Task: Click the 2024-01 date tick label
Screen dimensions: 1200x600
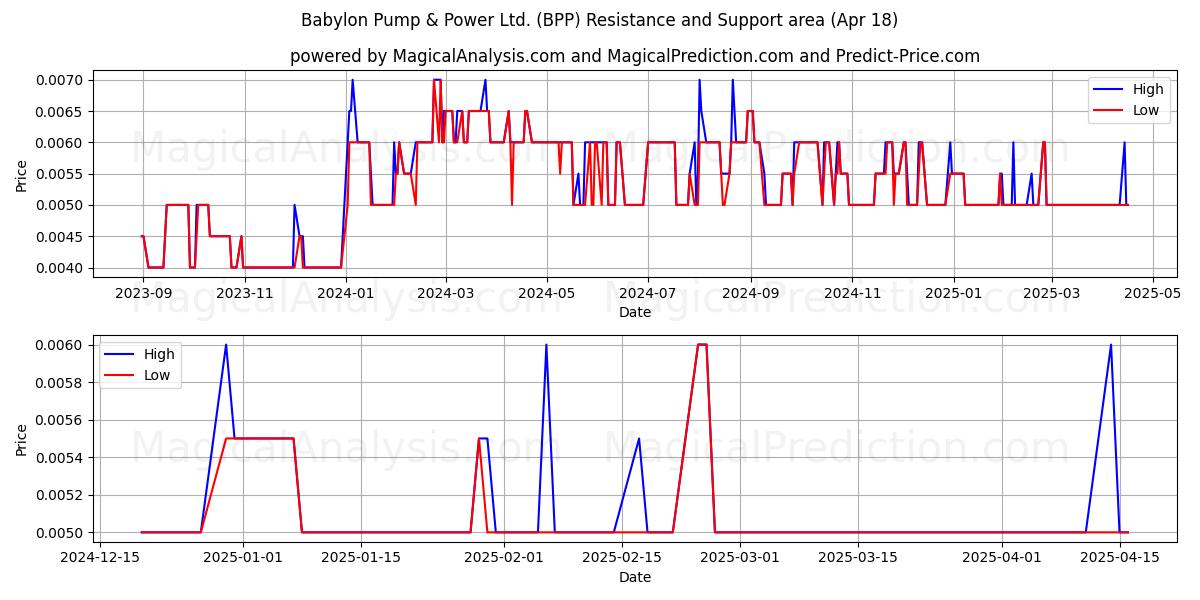Action: 347,293
